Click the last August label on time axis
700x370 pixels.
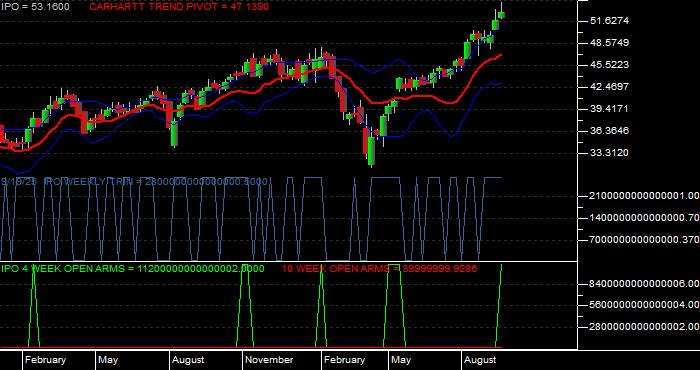tap(480, 360)
